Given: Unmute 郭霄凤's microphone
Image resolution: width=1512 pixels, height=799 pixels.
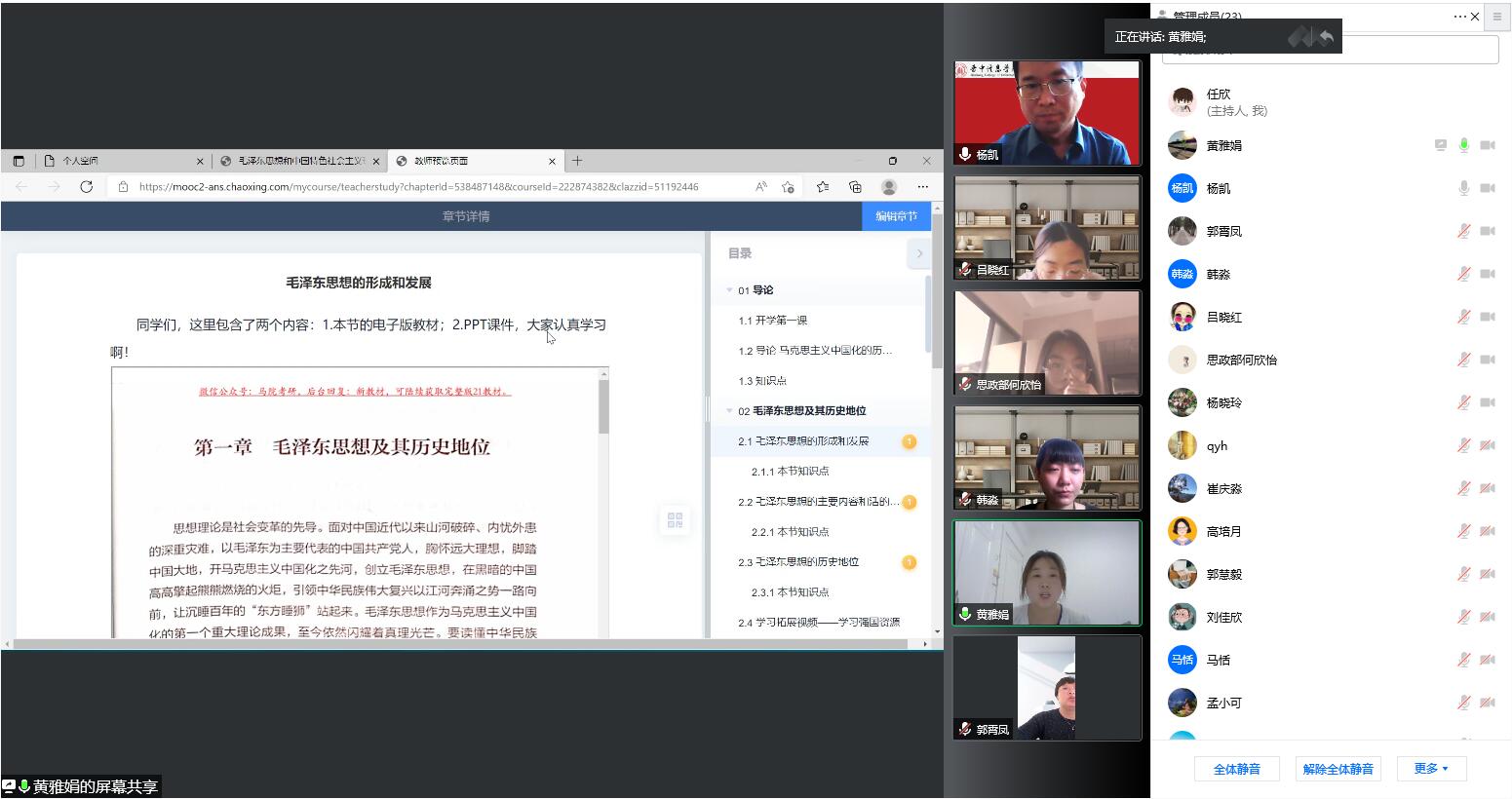Looking at the screenshot, I should (1461, 230).
